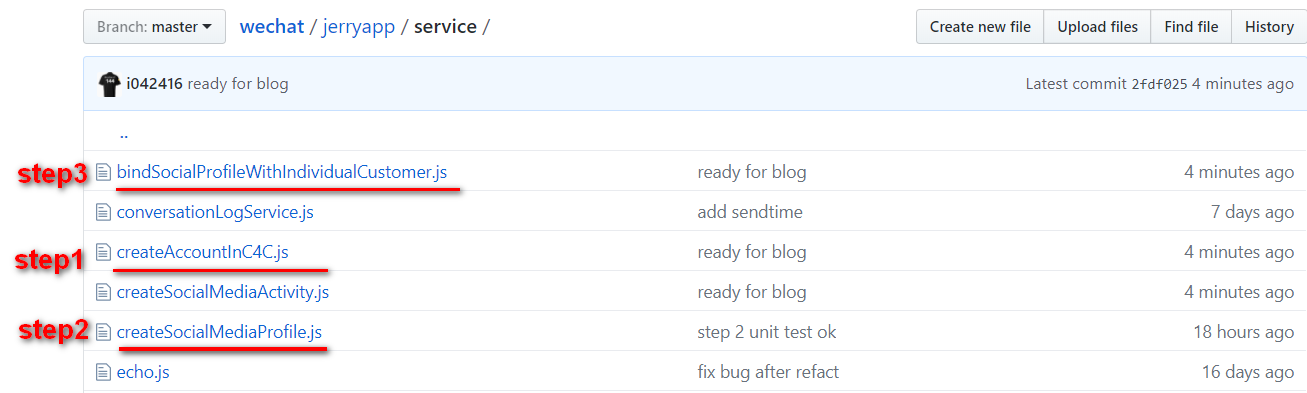The height and width of the screenshot is (393, 1307).
Task: Click the file icon beside bindSocialProfileWithIndividualCustomer.js
Action: 102,172
